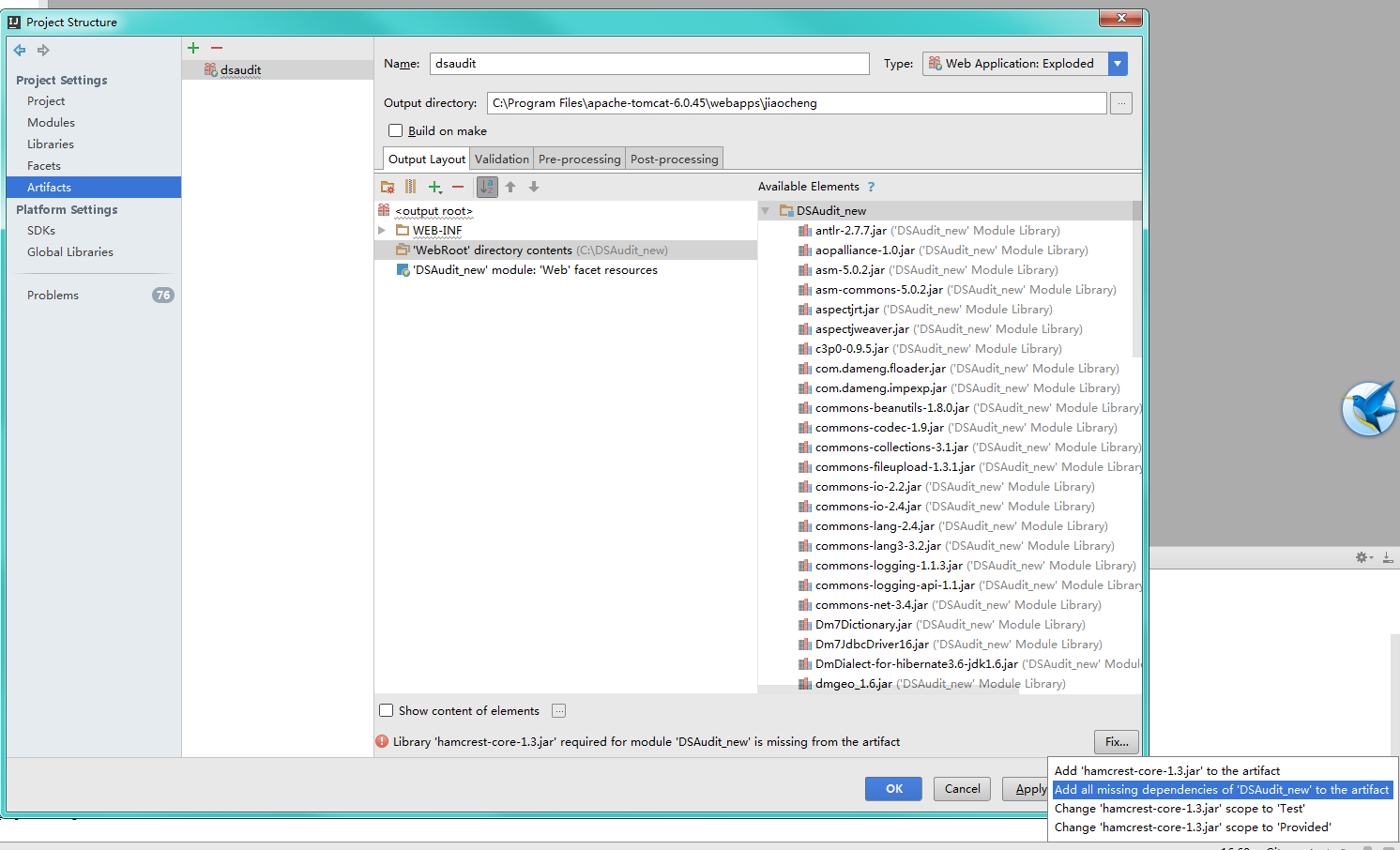Click the output root artifact icon
1400x850 pixels.
coord(384,210)
